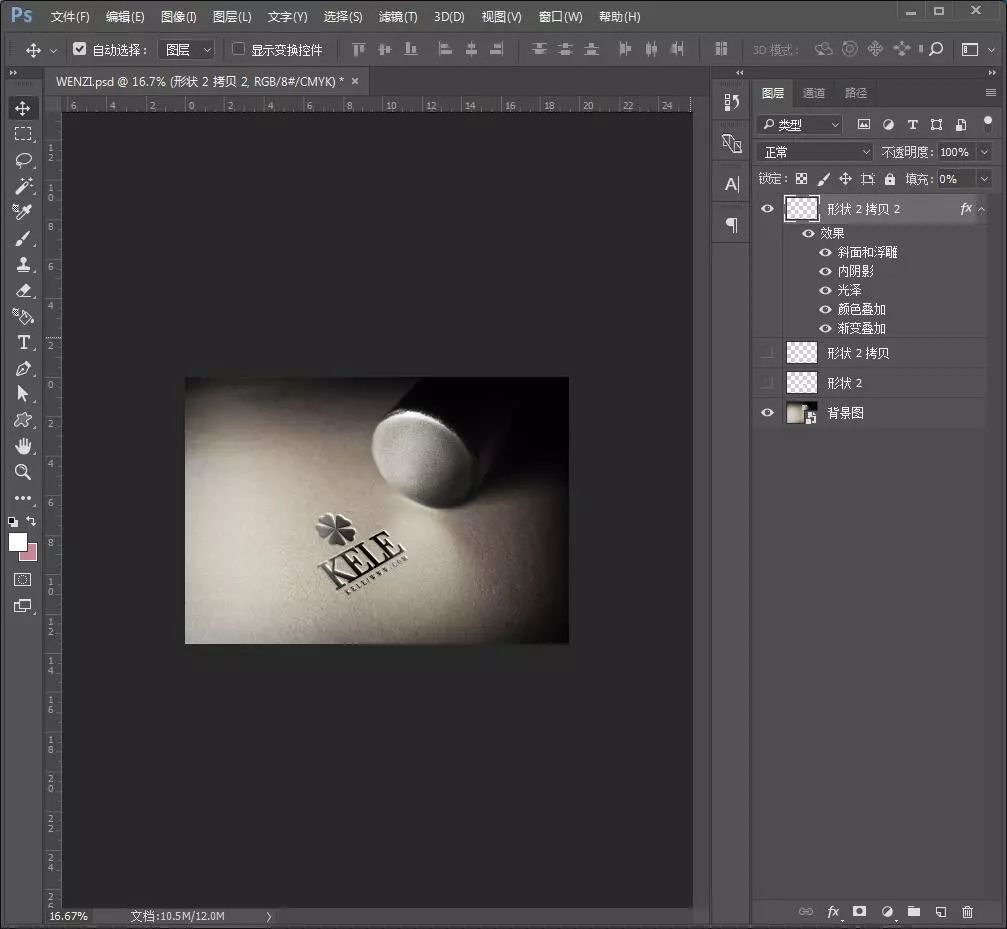1007x929 pixels.
Task: Select the Hand tool
Action: [24, 447]
